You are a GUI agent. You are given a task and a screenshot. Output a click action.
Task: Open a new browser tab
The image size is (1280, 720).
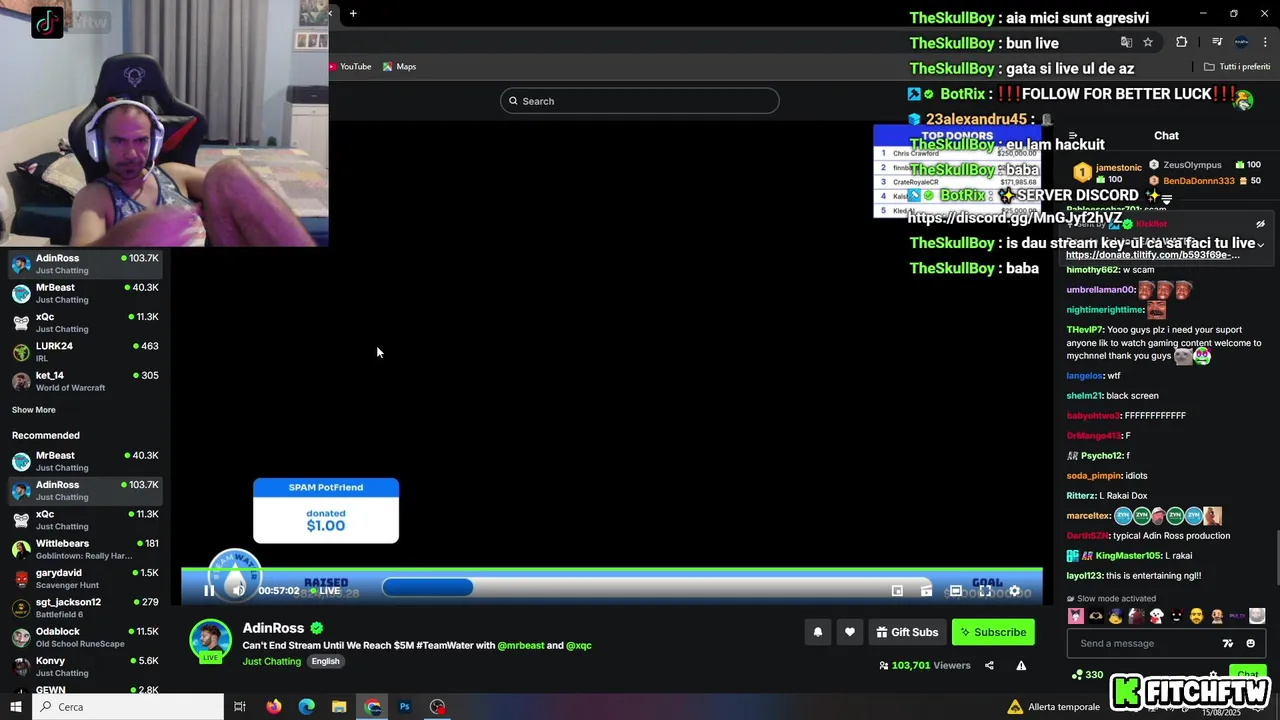[x=353, y=13]
